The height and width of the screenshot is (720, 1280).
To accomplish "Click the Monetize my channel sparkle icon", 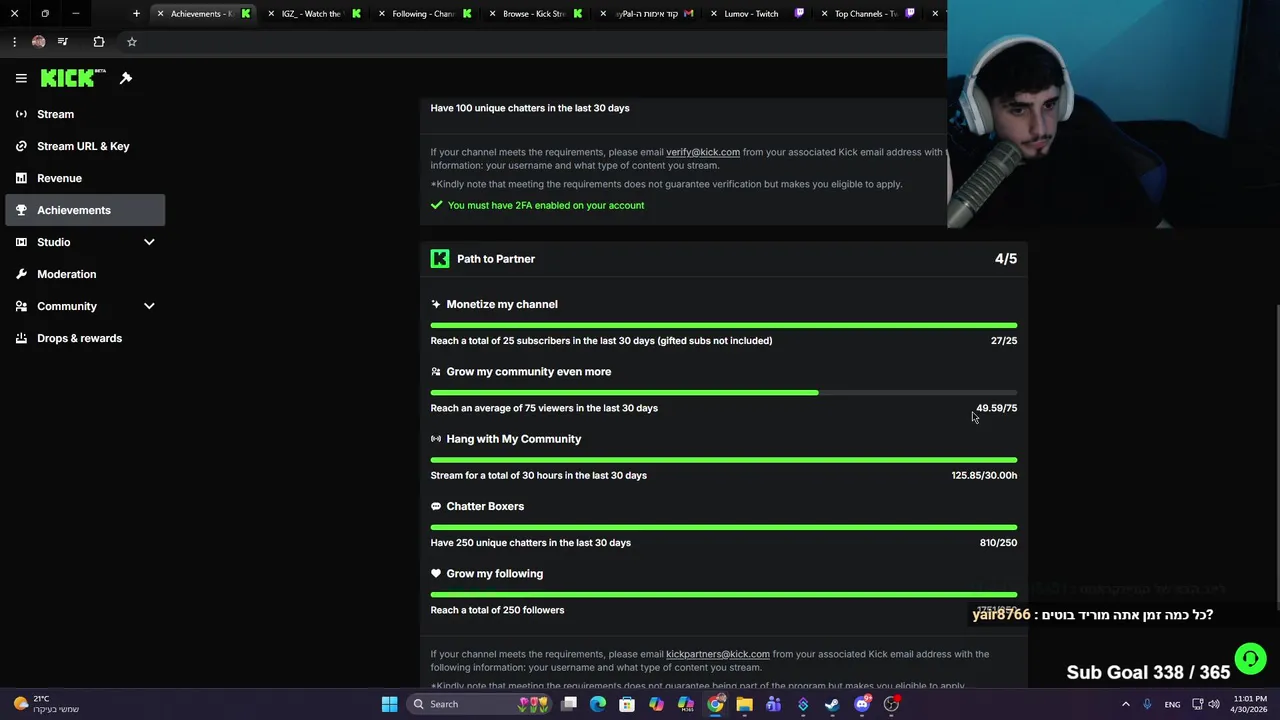I will click(436, 304).
